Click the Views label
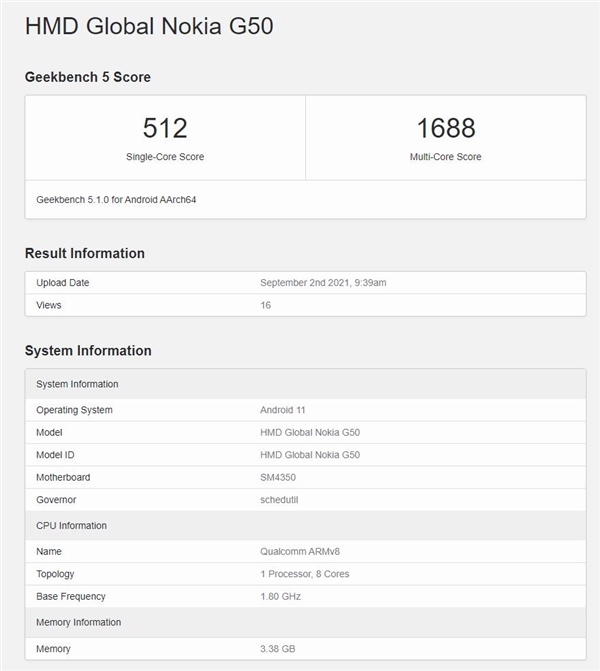The height and width of the screenshot is (671, 600). pyautogui.click(x=49, y=305)
